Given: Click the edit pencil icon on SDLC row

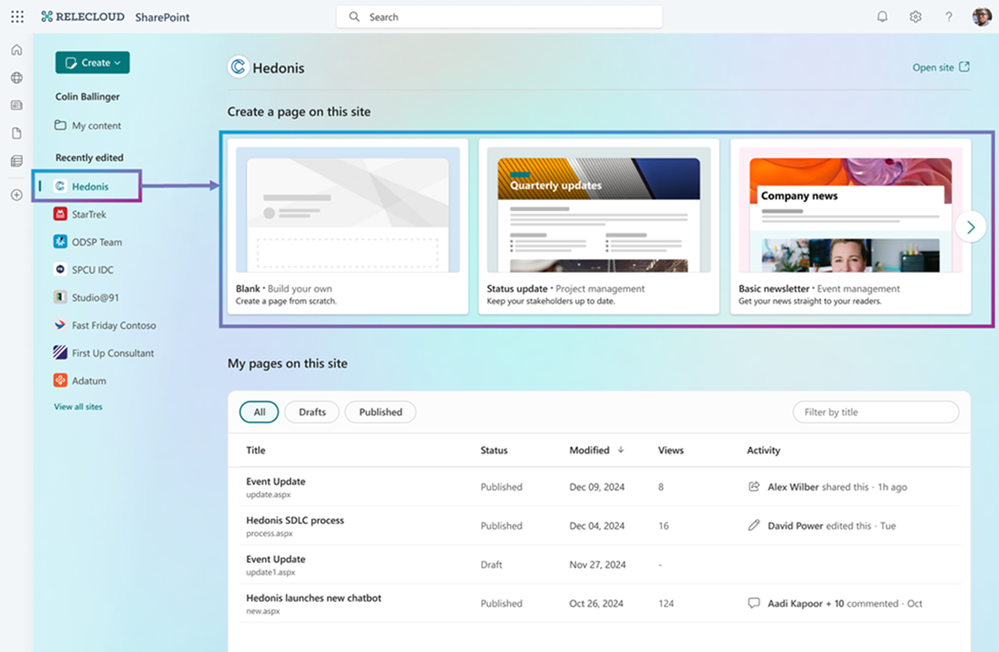Looking at the screenshot, I should coord(754,525).
